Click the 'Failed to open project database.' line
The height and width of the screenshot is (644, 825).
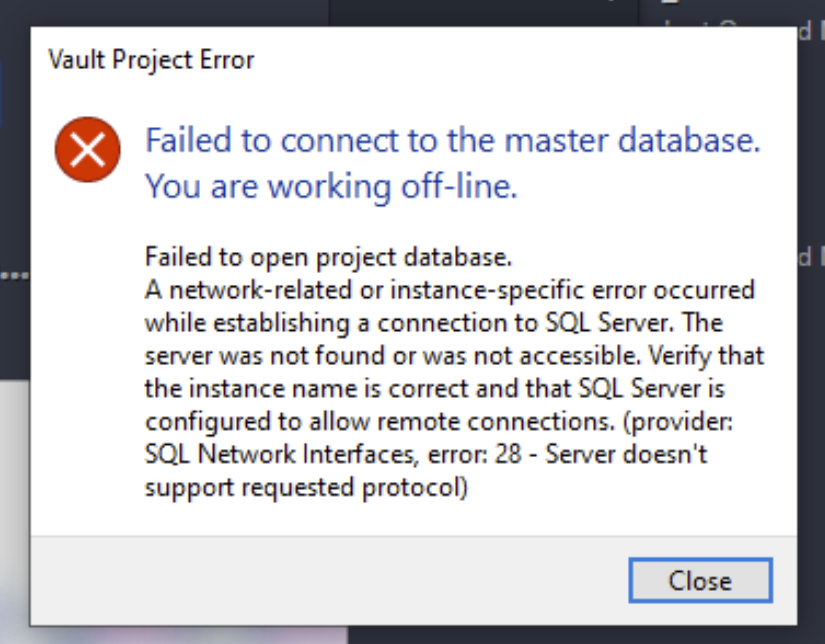[328, 257]
